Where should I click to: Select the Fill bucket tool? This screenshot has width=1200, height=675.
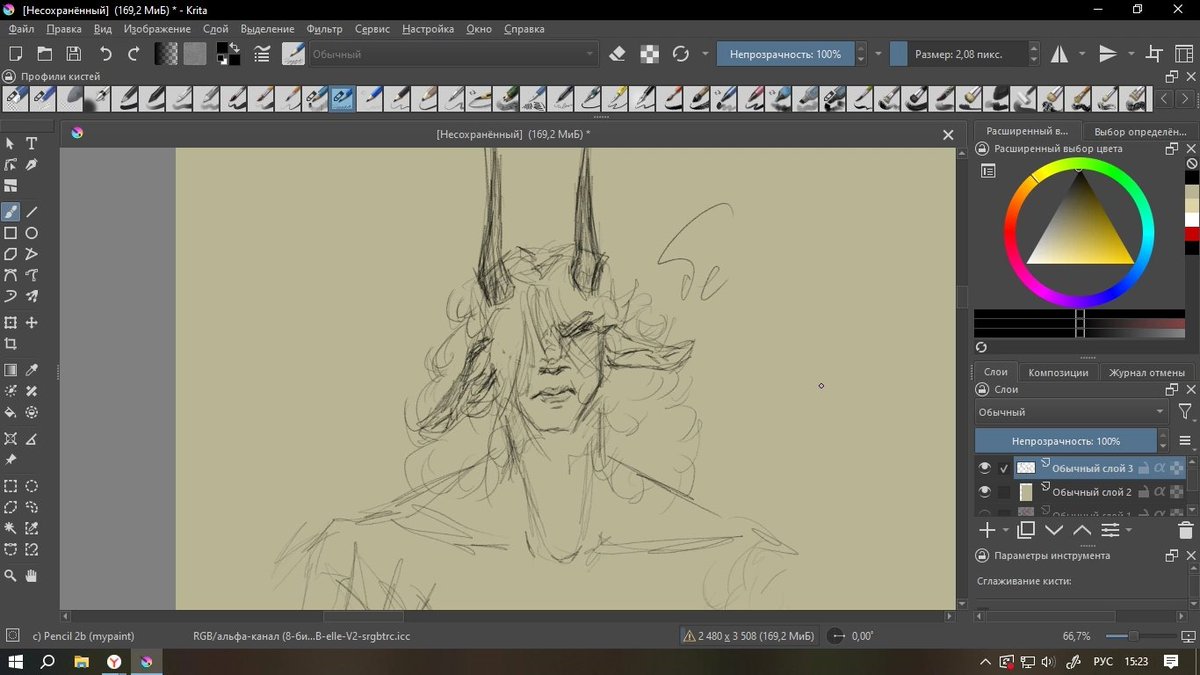pyautogui.click(x=10, y=412)
